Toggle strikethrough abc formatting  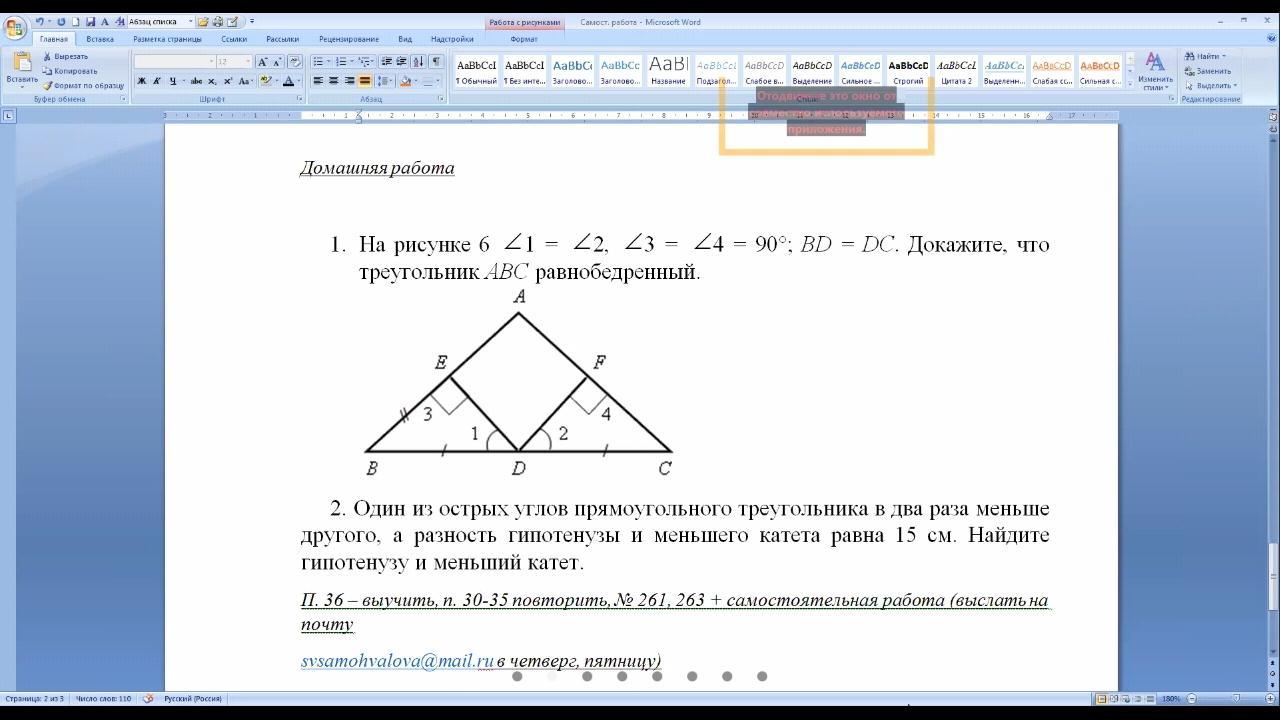tap(196, 81)
